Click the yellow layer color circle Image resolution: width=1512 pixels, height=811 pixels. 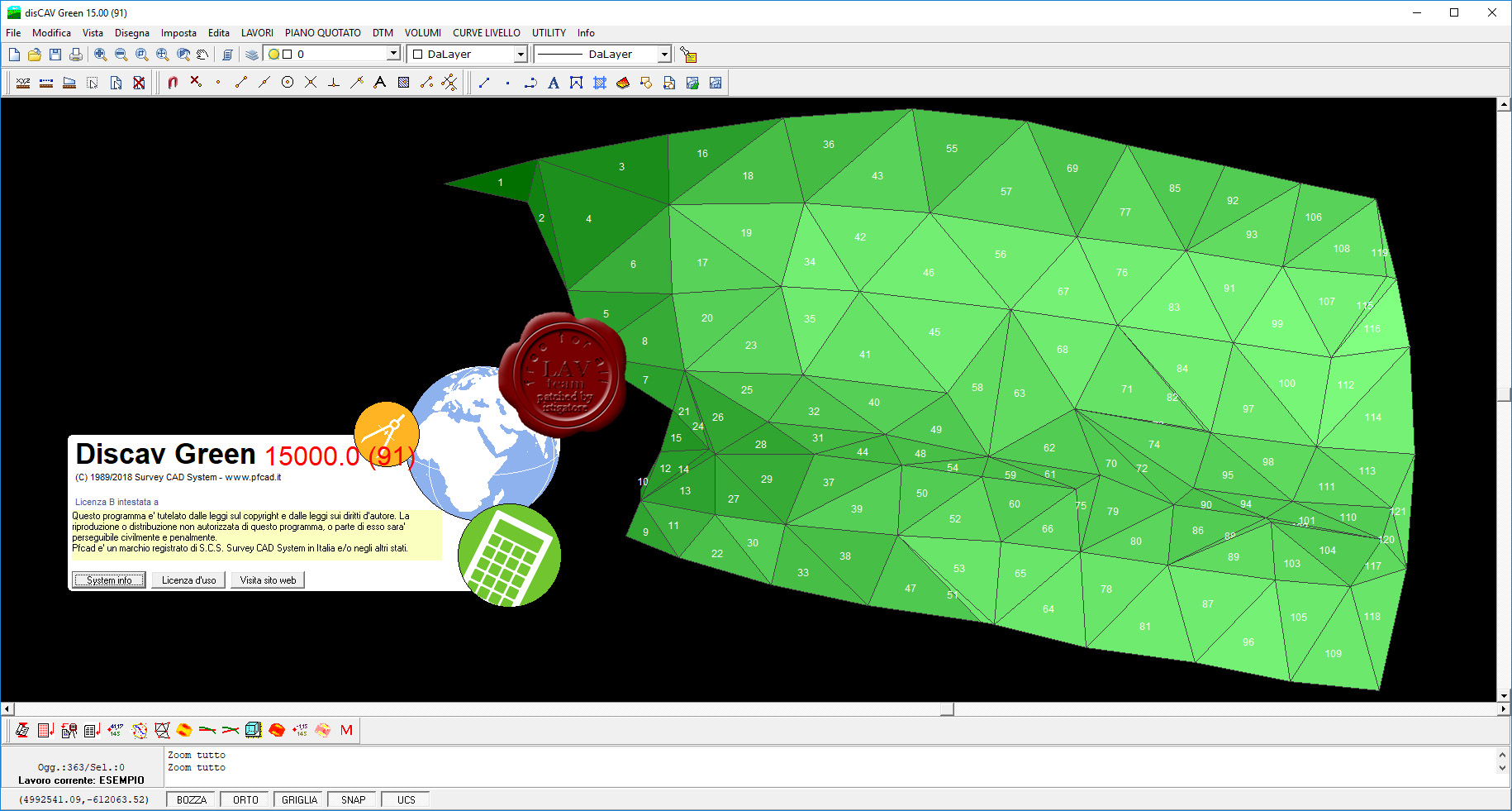point(273,55)
